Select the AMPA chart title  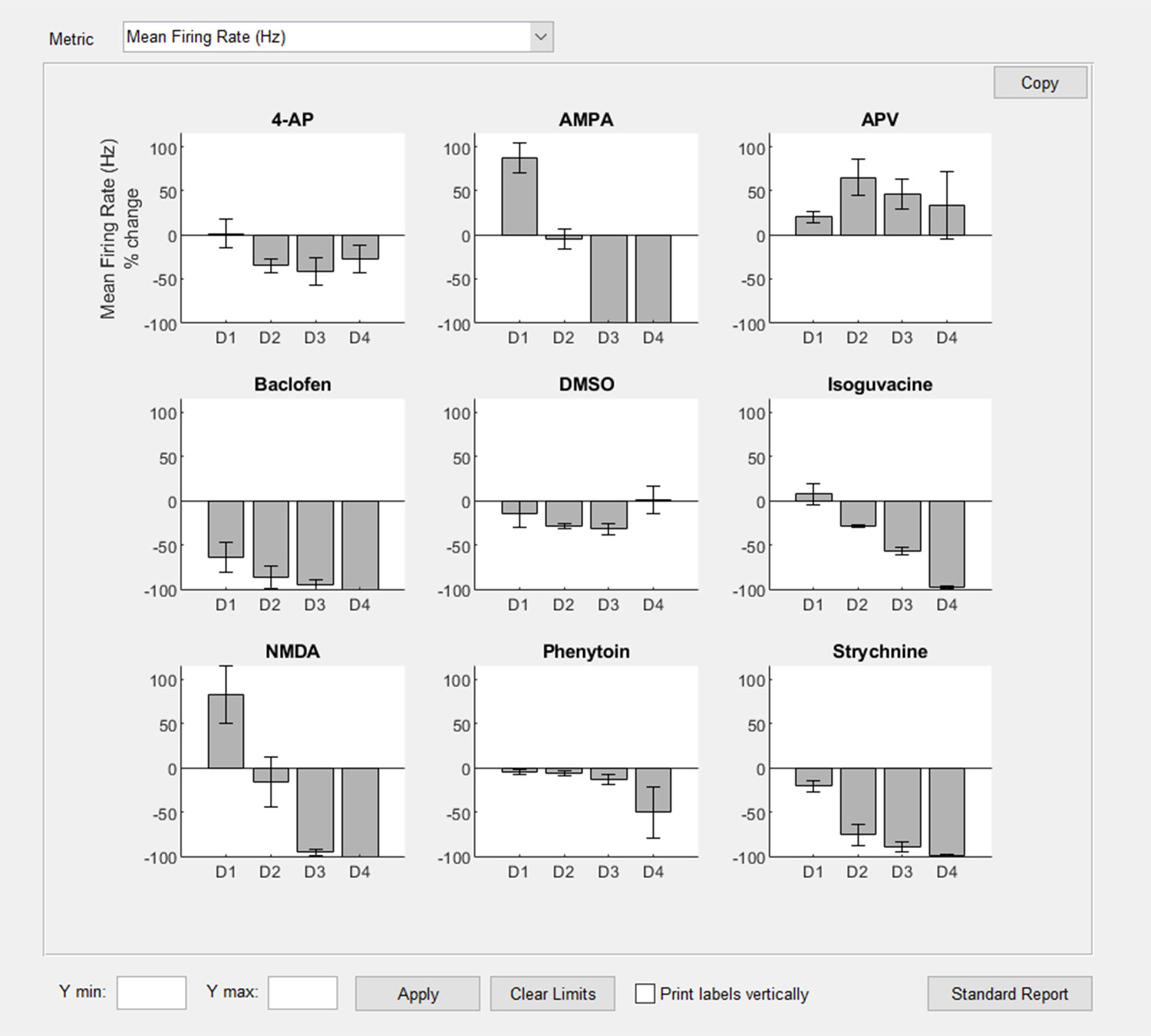586,120
